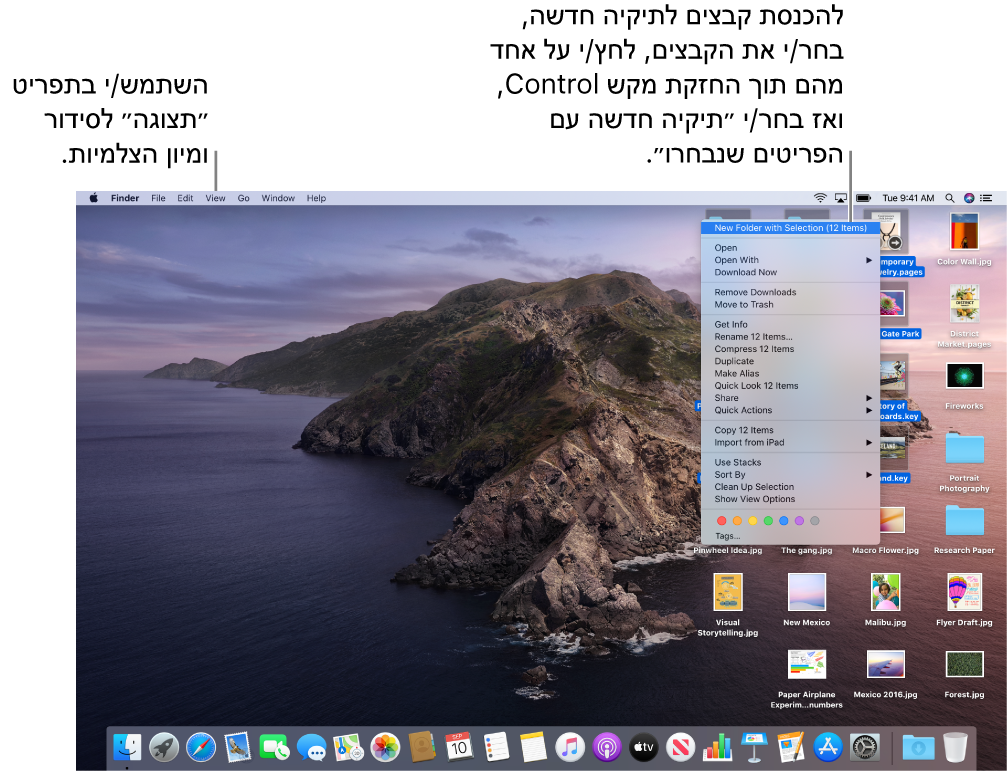1008x771 pixels.
Task: Open Spotlight search in menu bar
Action: 950,198
